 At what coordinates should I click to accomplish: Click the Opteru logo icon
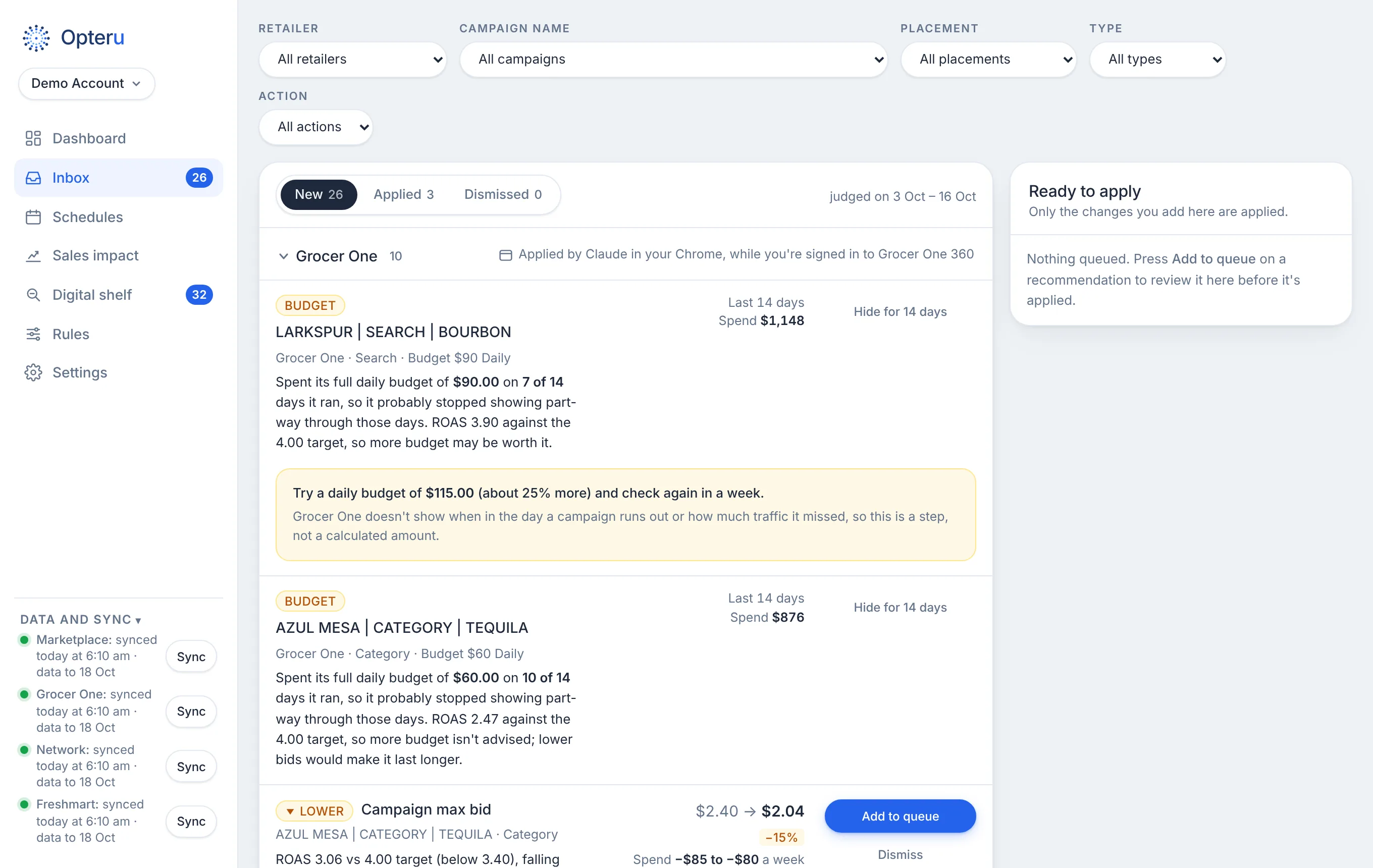point(36,38)
